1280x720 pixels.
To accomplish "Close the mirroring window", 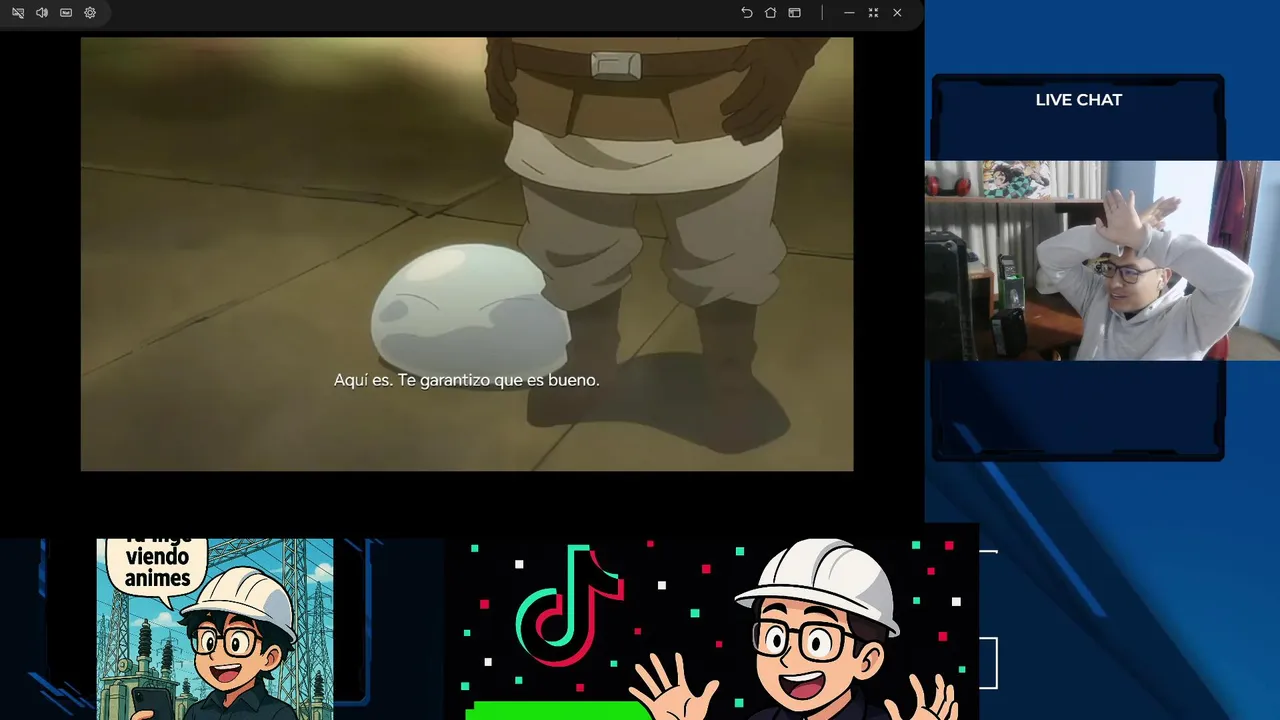I will pos(897,13).
